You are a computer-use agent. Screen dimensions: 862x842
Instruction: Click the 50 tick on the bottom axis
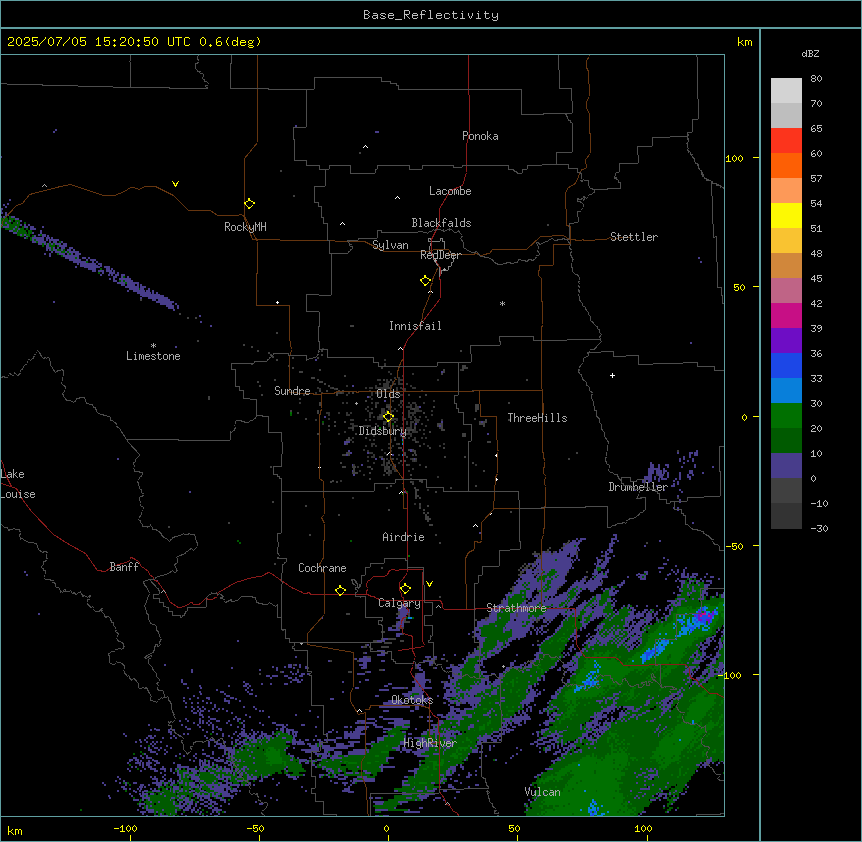(x=513, y=828)
